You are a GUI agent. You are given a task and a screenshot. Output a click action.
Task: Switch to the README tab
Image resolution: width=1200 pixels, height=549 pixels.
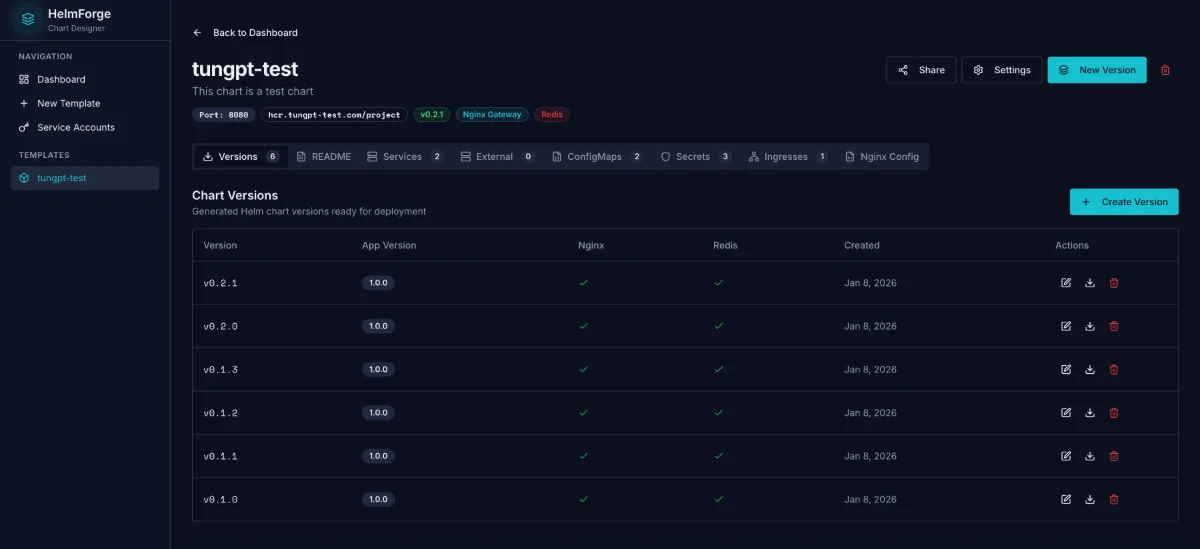[324, 157]
